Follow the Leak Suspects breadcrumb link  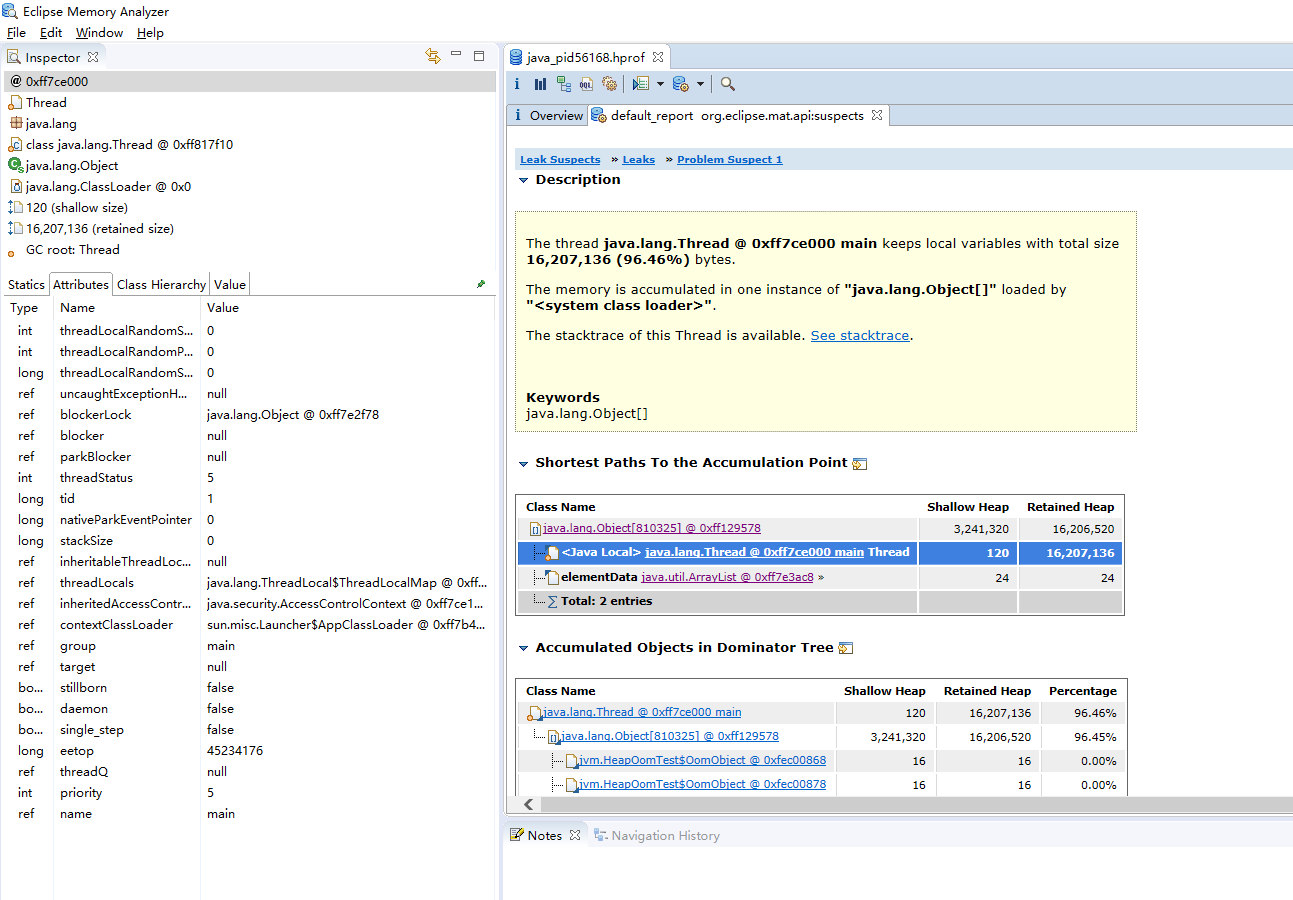(560, 160)
